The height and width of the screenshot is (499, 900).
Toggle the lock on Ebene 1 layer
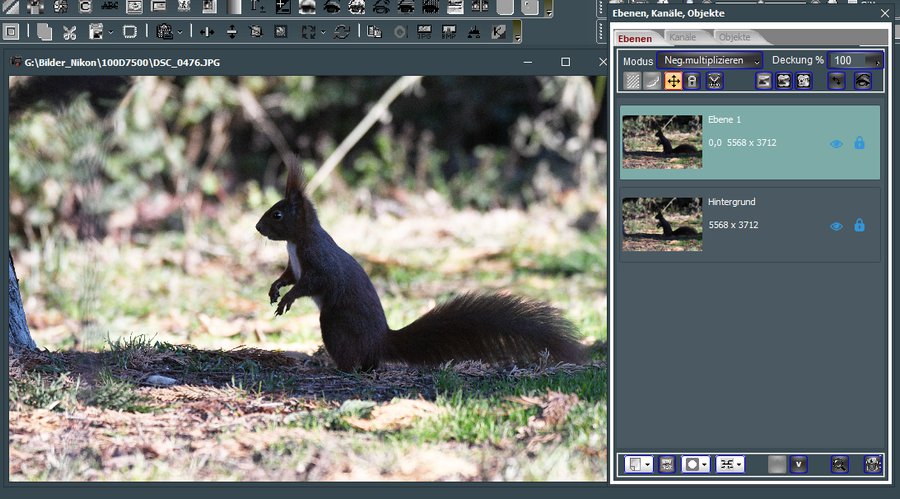[x=859, y=144]
